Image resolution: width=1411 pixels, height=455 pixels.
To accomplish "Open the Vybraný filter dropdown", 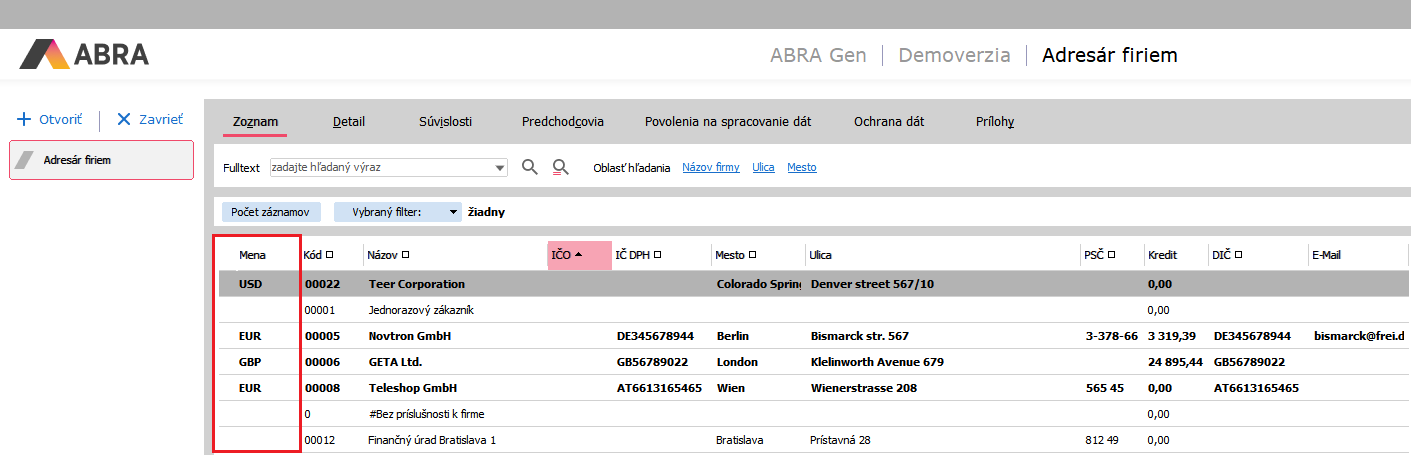I will [397, 212].
